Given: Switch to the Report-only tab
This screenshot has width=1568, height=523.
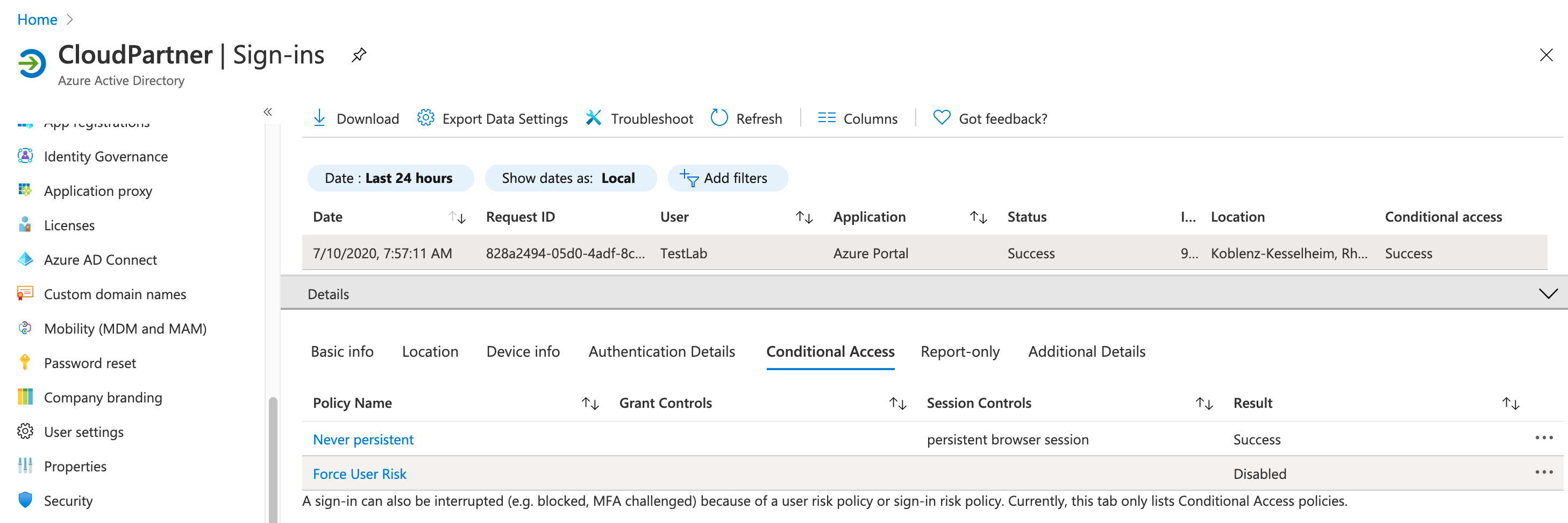Looking at the screenshot, I should (960, 351).
